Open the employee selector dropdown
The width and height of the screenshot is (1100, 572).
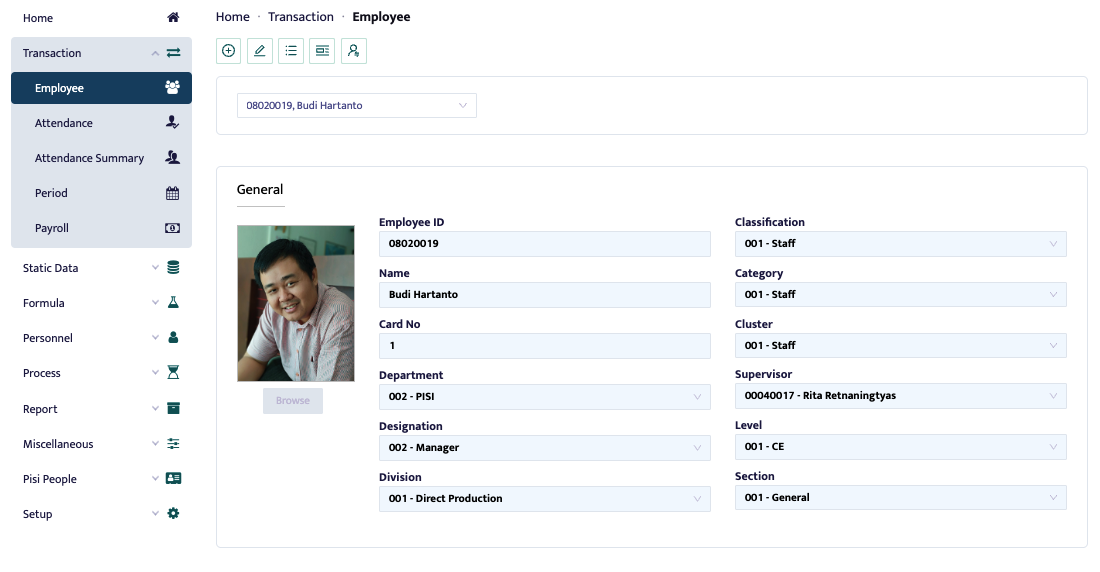pyautogui.click(x=356, y=105)
